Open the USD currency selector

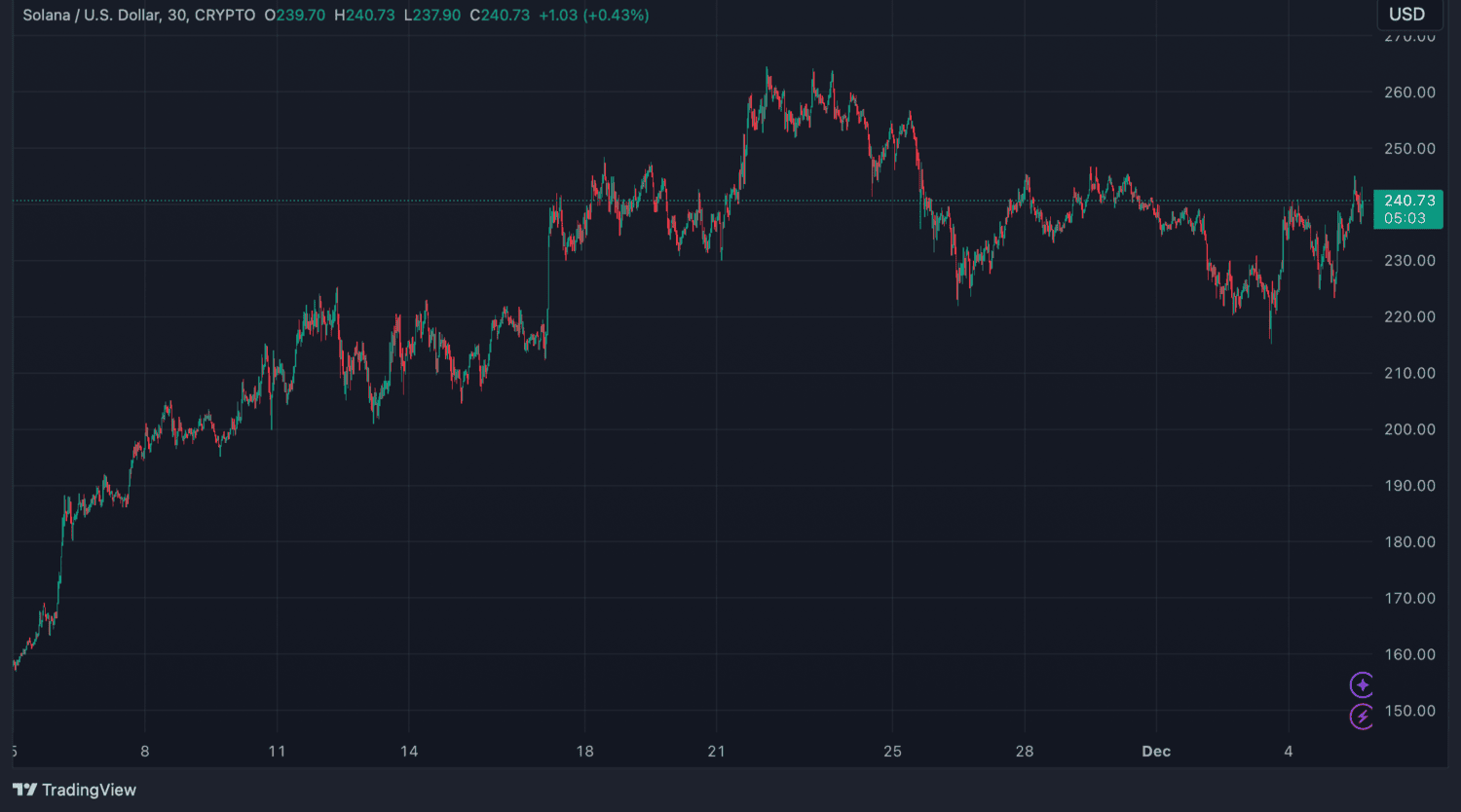[1406, 15]
